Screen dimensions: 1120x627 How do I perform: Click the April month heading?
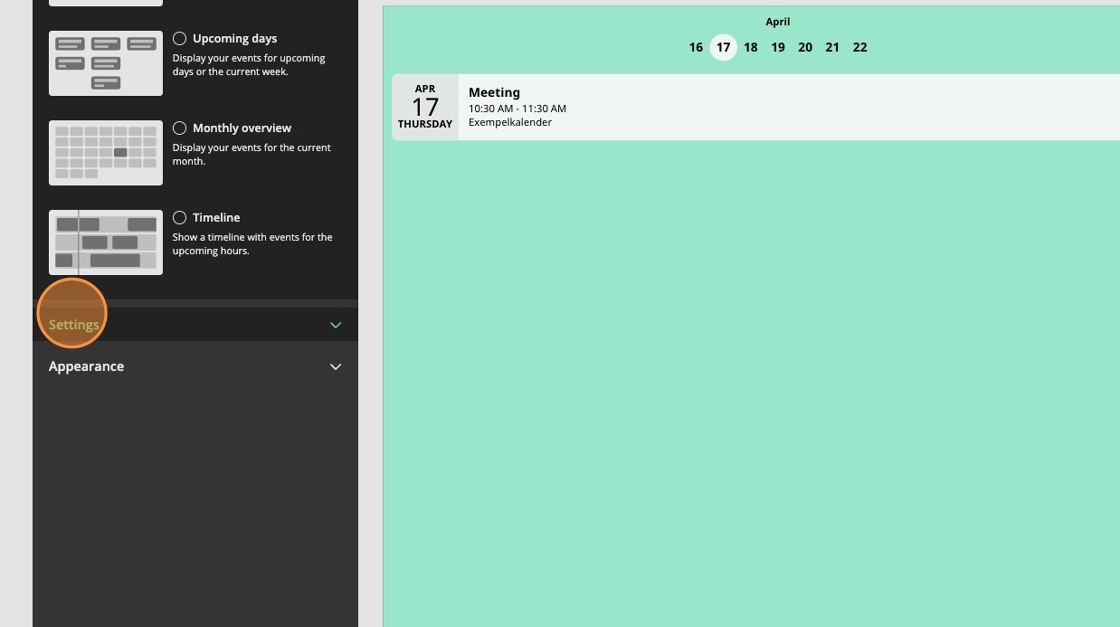(x=778, y=22)
